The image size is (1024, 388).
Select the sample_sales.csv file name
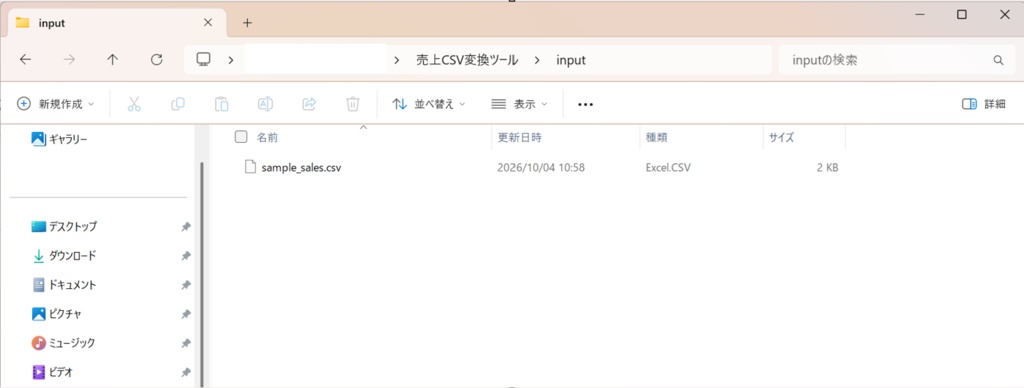point(301,168)
